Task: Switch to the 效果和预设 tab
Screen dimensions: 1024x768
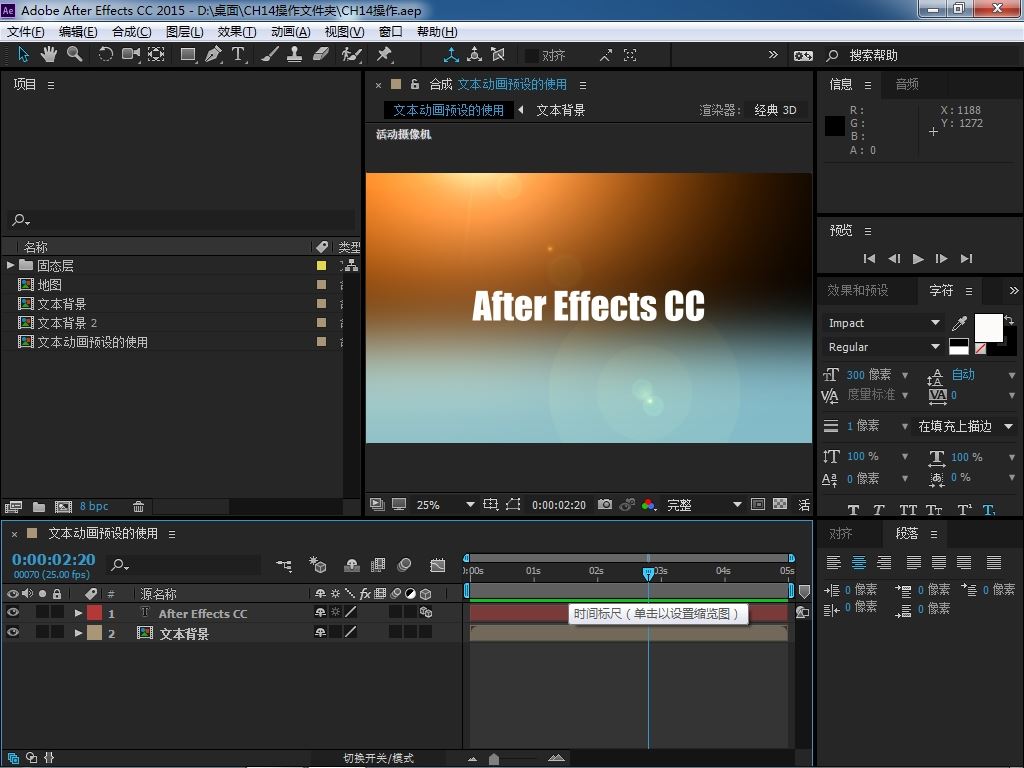Action: (x=857, y=290)
